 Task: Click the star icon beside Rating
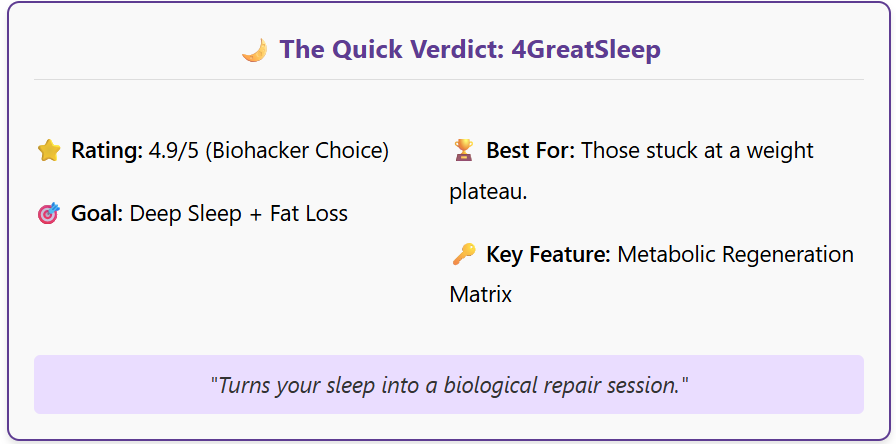tap(49, 151)
